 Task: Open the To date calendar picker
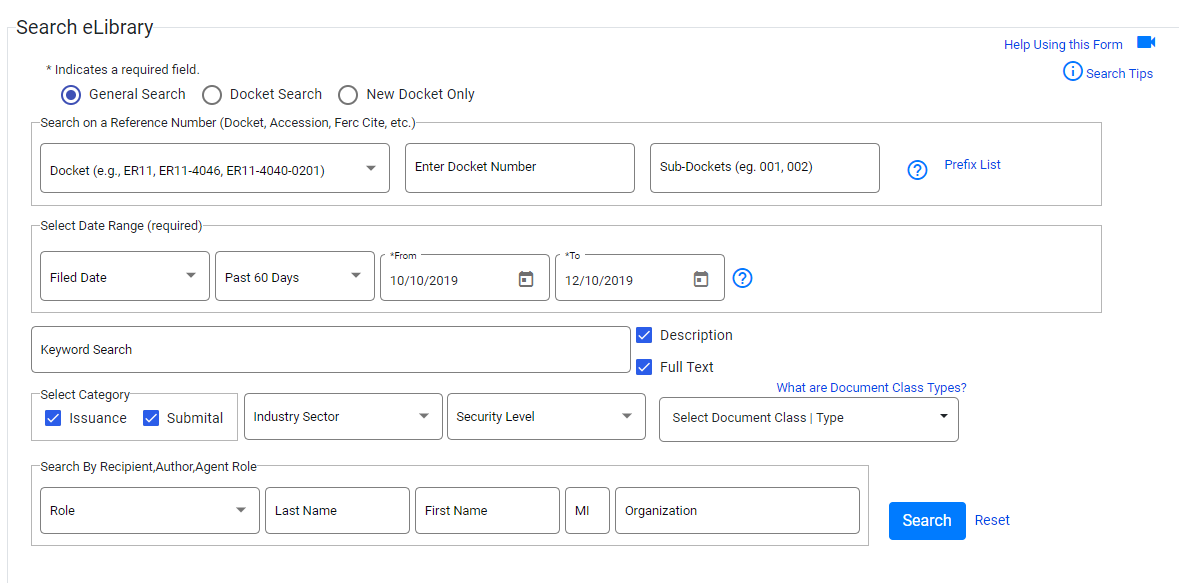coord(700,279)
